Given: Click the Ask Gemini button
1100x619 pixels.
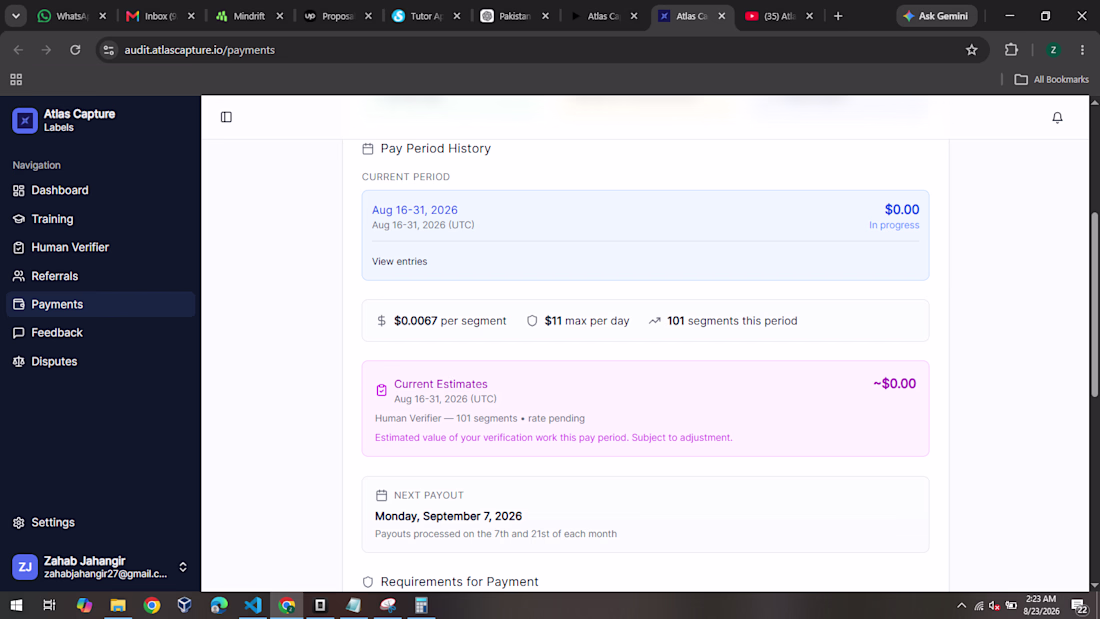Looking at the screenshot, I should pyautogui.click(x=936, y=16).
